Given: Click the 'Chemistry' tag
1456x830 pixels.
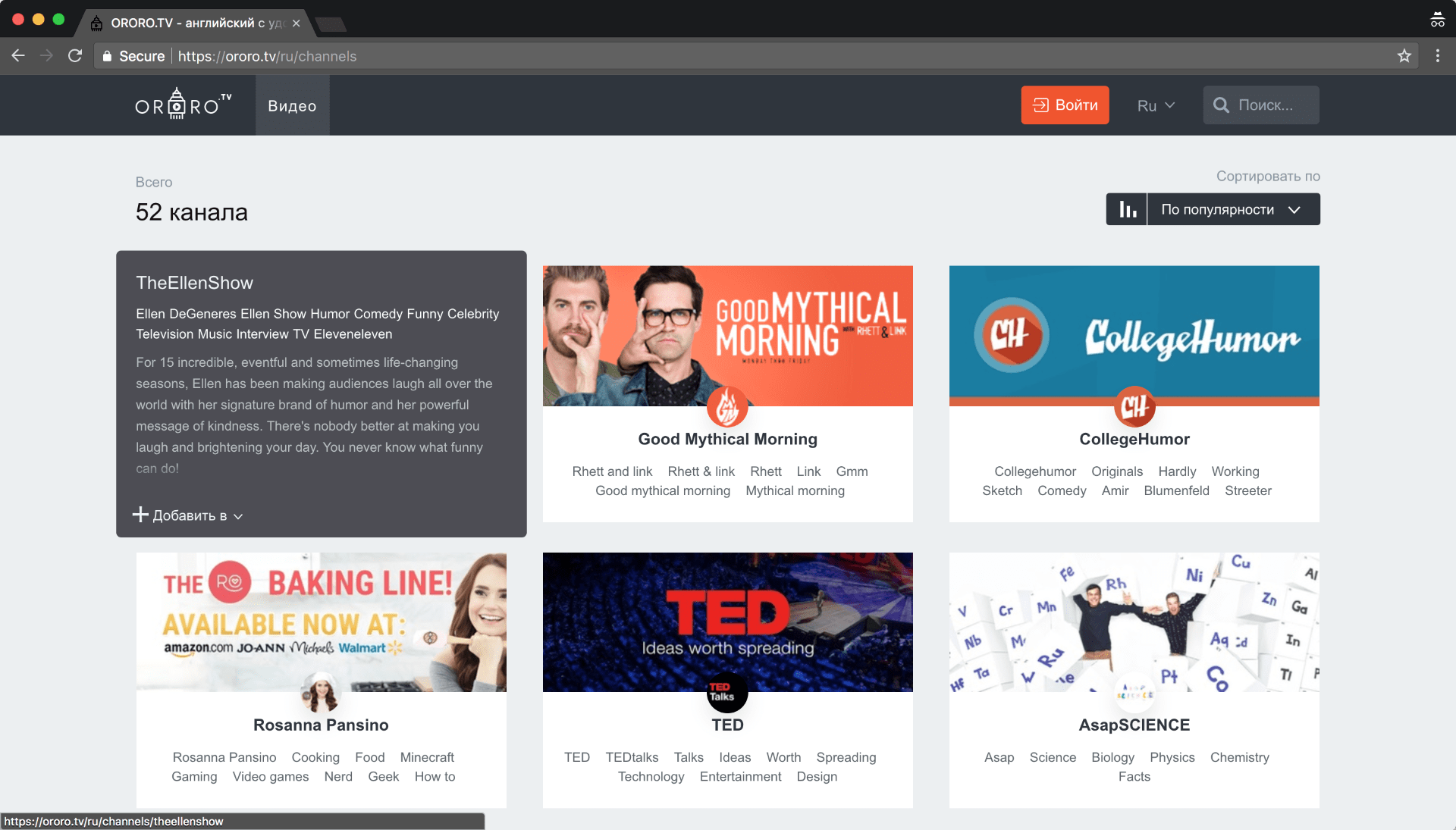Looking at the screenshot, I should pyautogui.click(x=1239, y=757).
